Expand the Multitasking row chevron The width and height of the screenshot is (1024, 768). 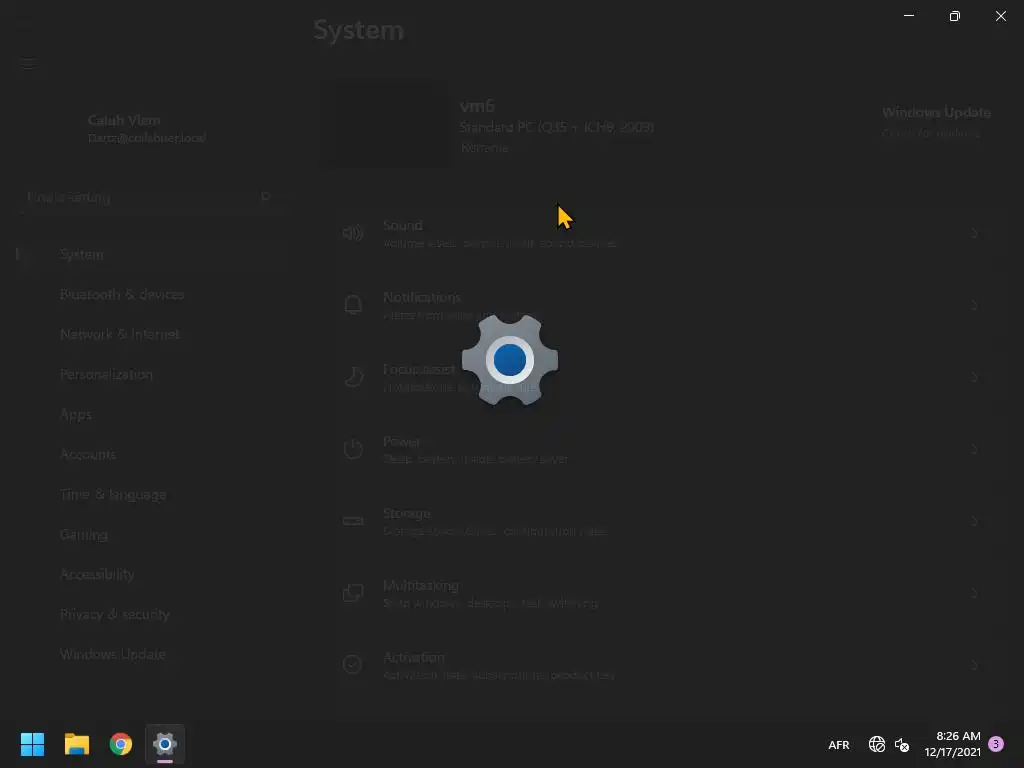974,593
